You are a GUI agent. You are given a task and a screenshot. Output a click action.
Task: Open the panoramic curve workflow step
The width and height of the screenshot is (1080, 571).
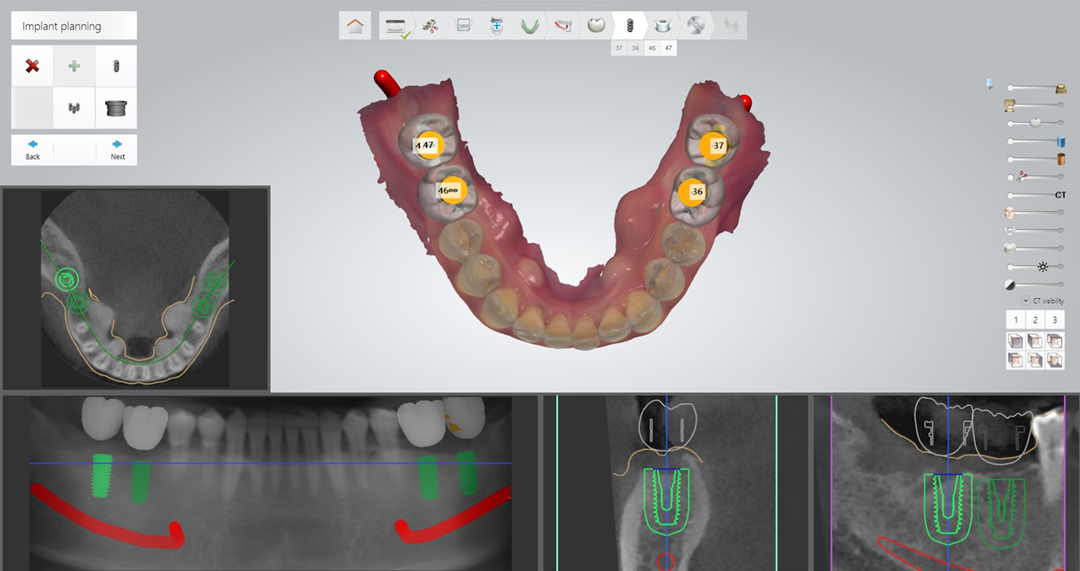pyautogui.click(x=529, y=25)
